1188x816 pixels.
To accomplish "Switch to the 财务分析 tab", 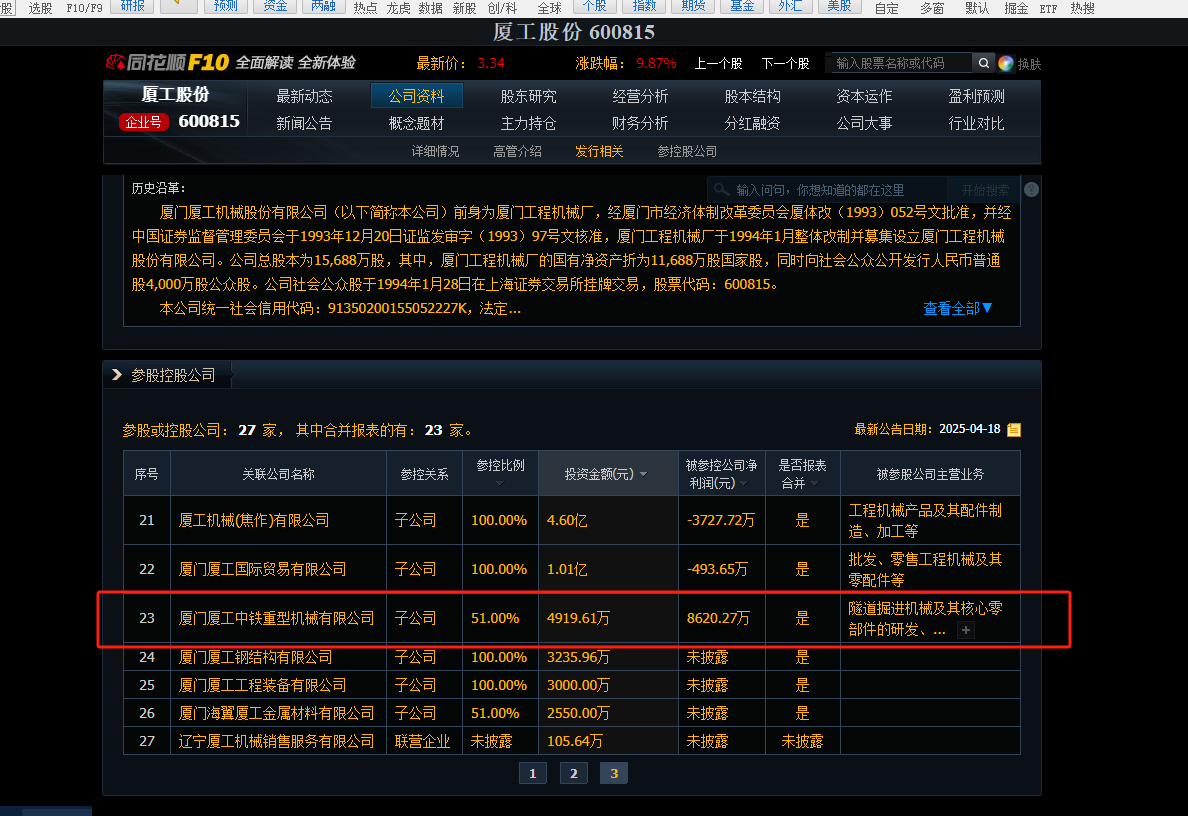I will [x=640, y=124].
